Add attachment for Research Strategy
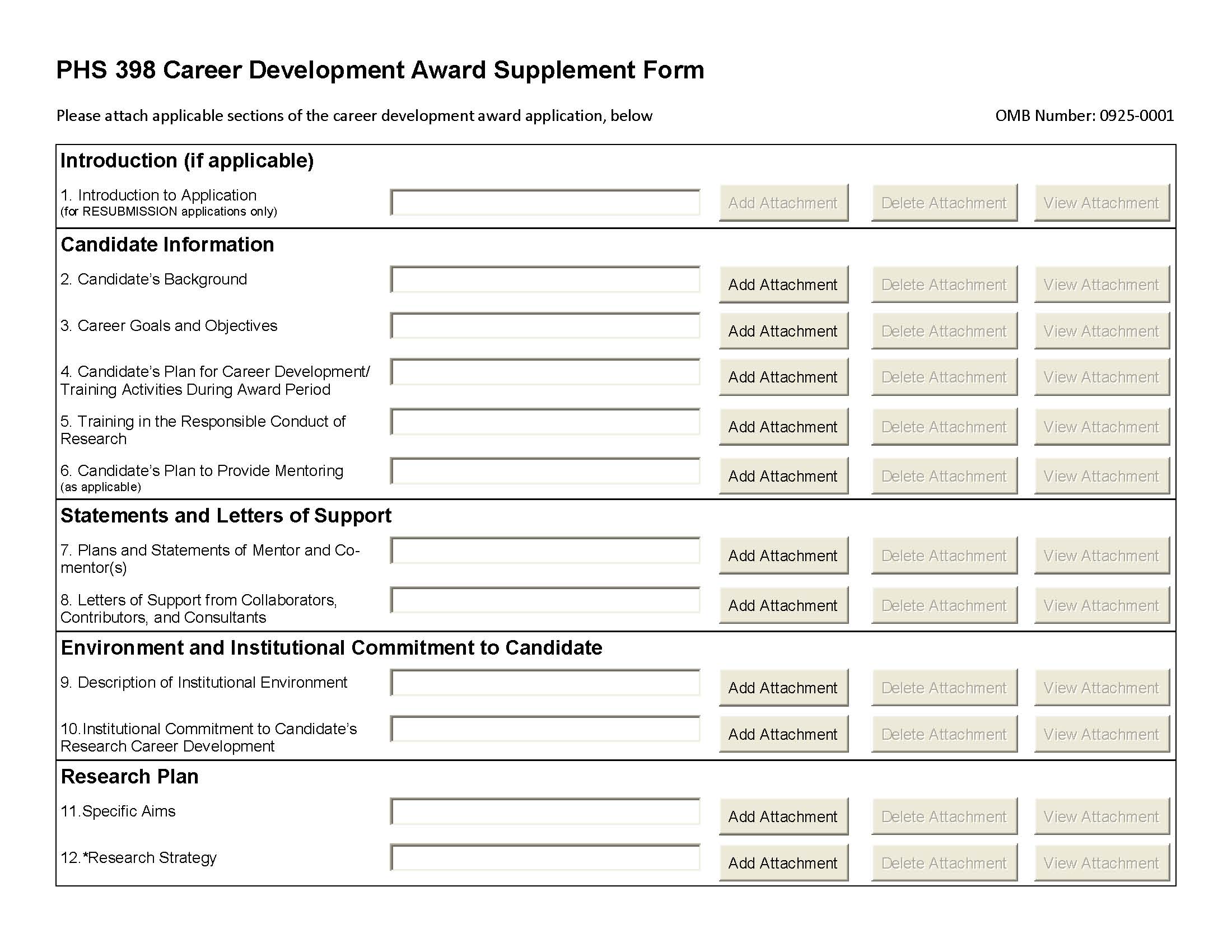 [x=783, y=862]
